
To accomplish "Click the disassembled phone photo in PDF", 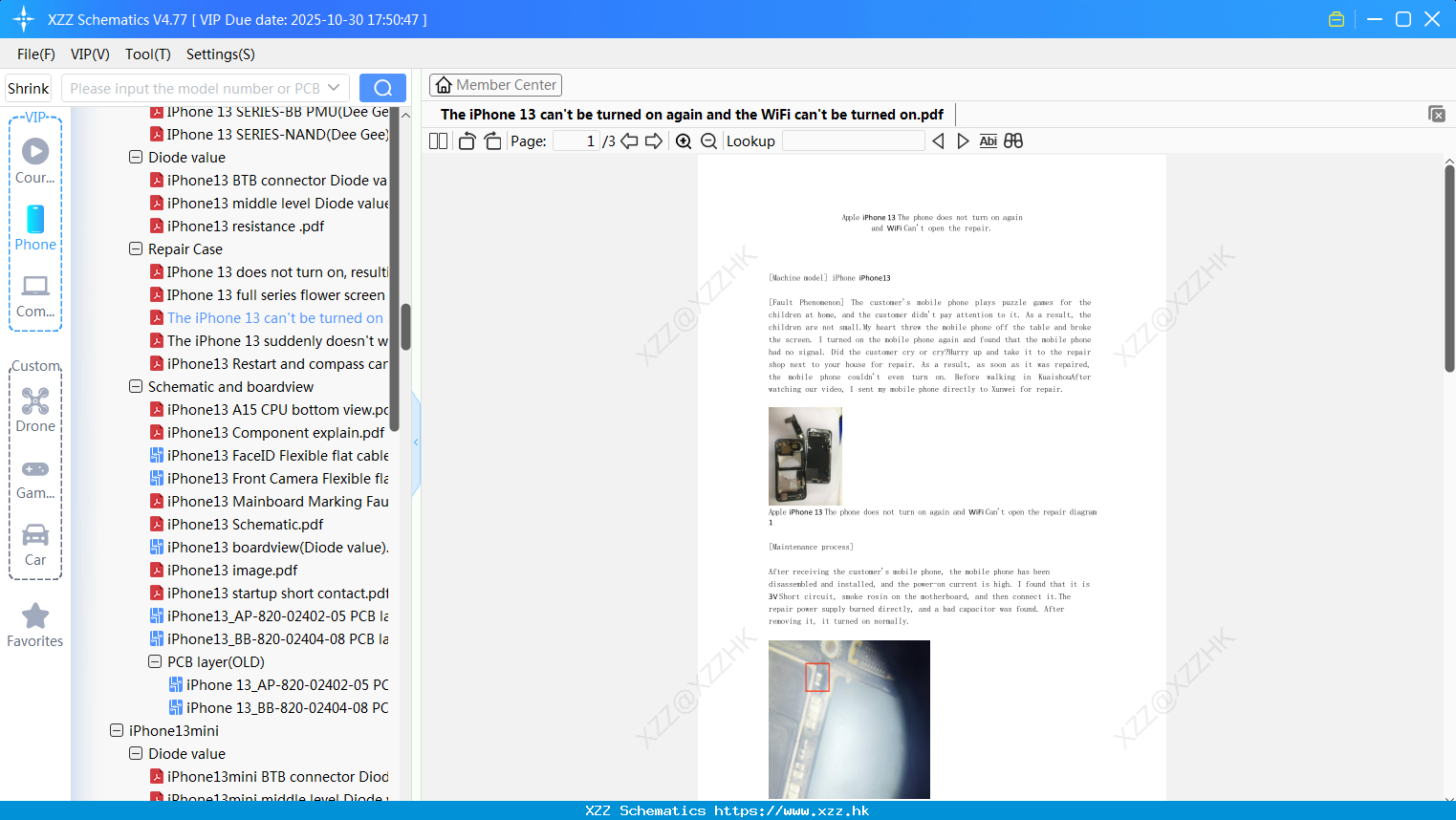I will tap(805, 456).
